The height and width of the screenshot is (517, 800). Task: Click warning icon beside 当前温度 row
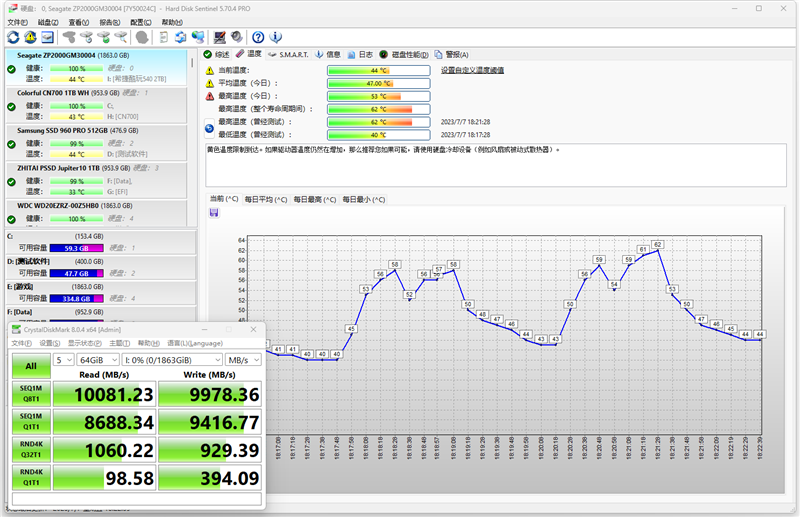(210, 70)
